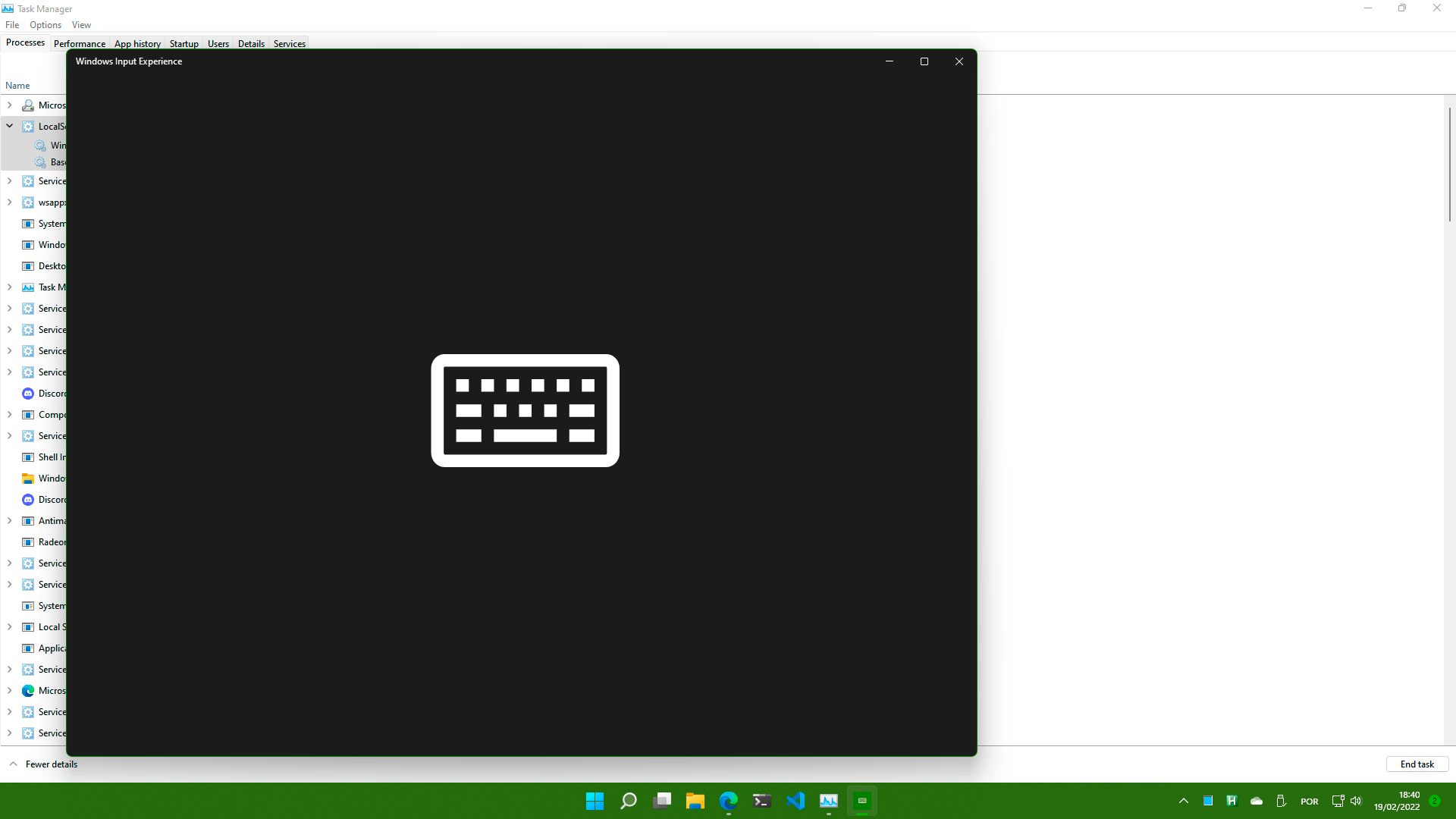Click Fewer details link
This screenshot has width=1456, height=819.
pyautogui.click(x=52, y=764)
